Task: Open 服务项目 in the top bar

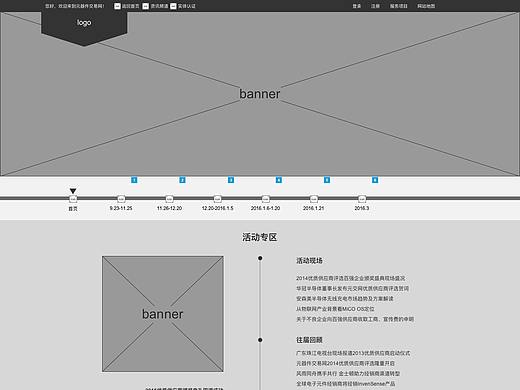Action: tap(399, 6)
